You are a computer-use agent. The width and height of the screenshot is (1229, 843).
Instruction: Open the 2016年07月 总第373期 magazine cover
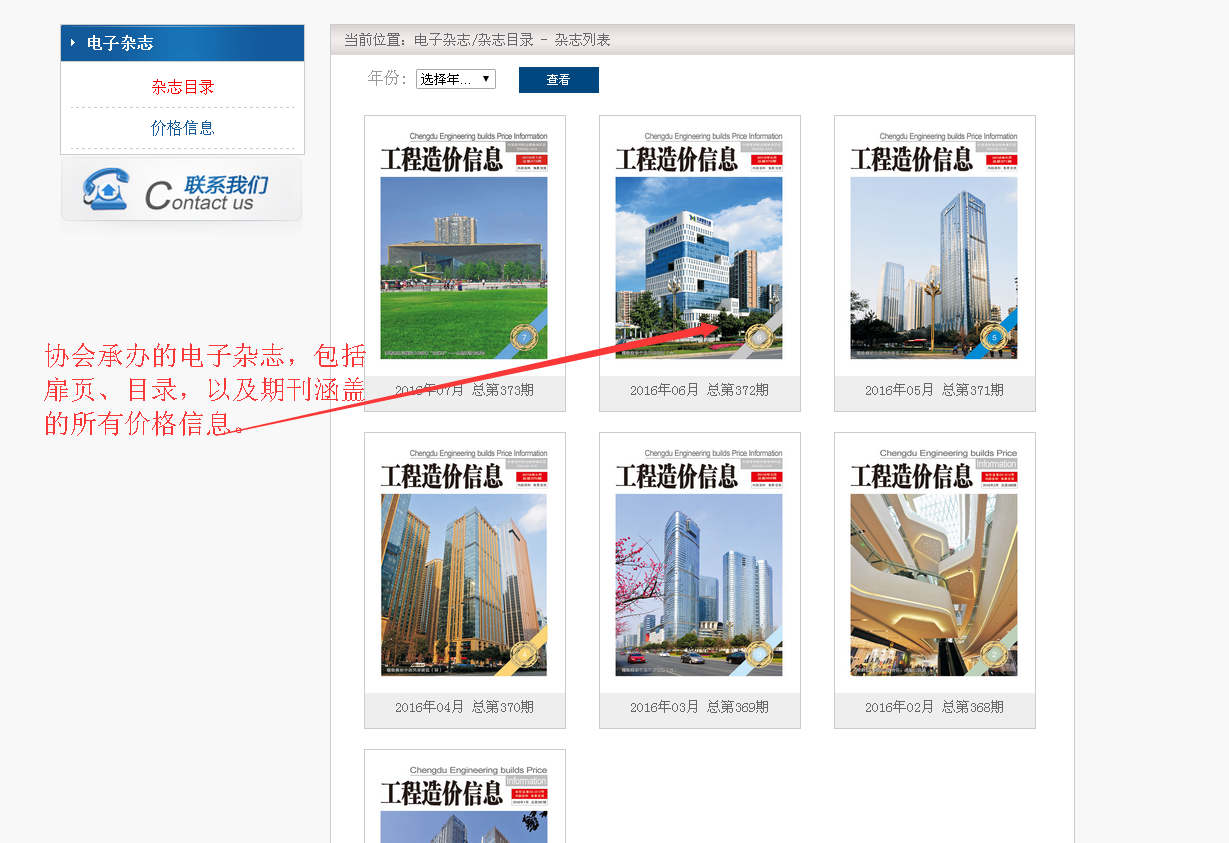click(x=464, y=246)
